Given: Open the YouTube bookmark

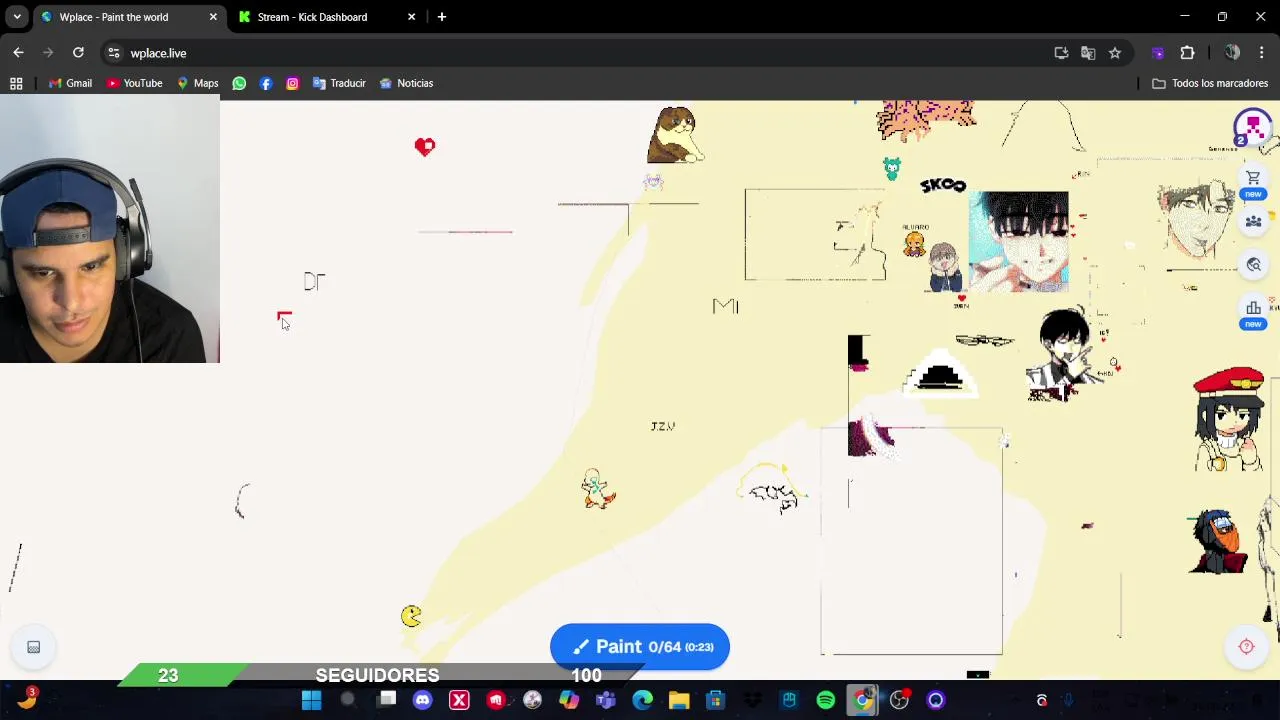Looking at the screenshot, I should click(134, 83).
